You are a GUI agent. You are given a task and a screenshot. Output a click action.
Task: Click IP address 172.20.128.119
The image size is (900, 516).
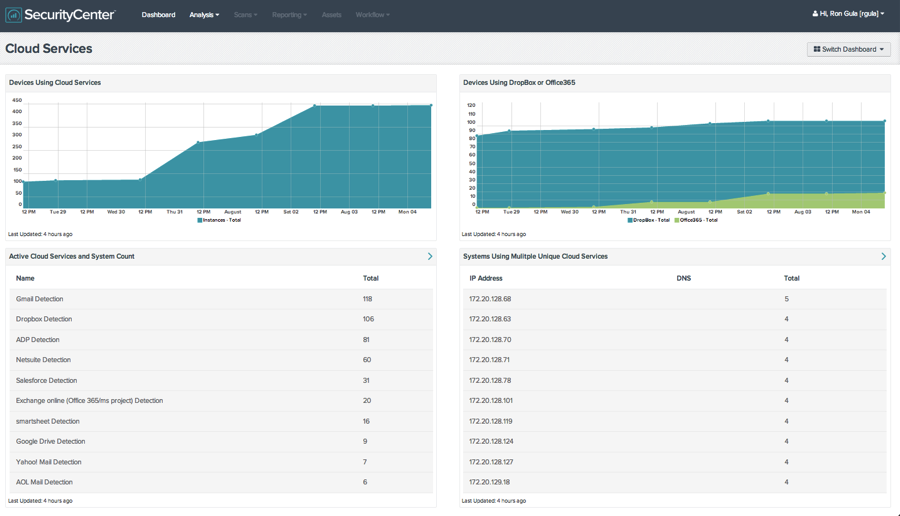coord(491,421)
